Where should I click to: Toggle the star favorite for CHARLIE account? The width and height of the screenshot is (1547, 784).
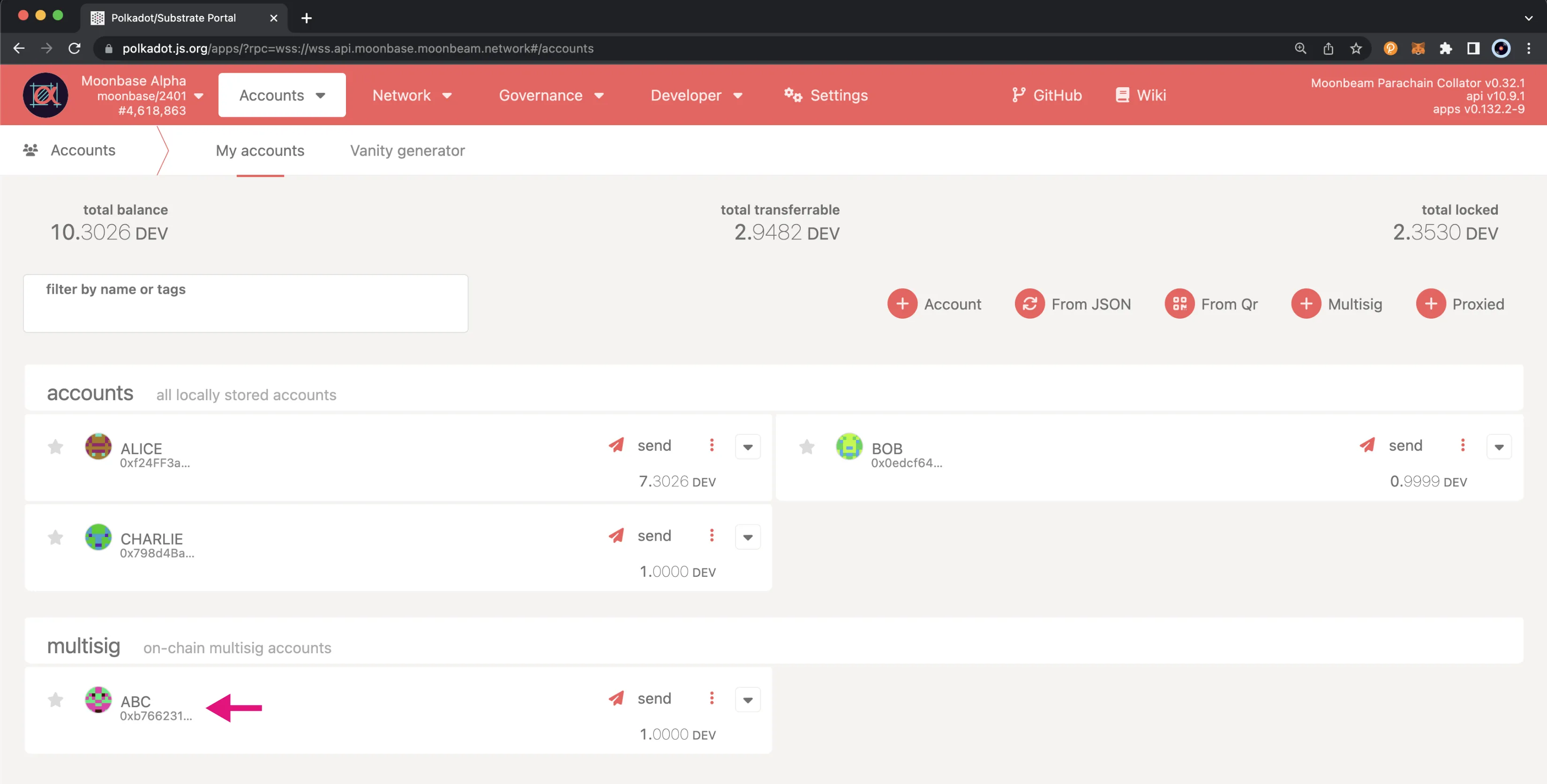point(55,536)
